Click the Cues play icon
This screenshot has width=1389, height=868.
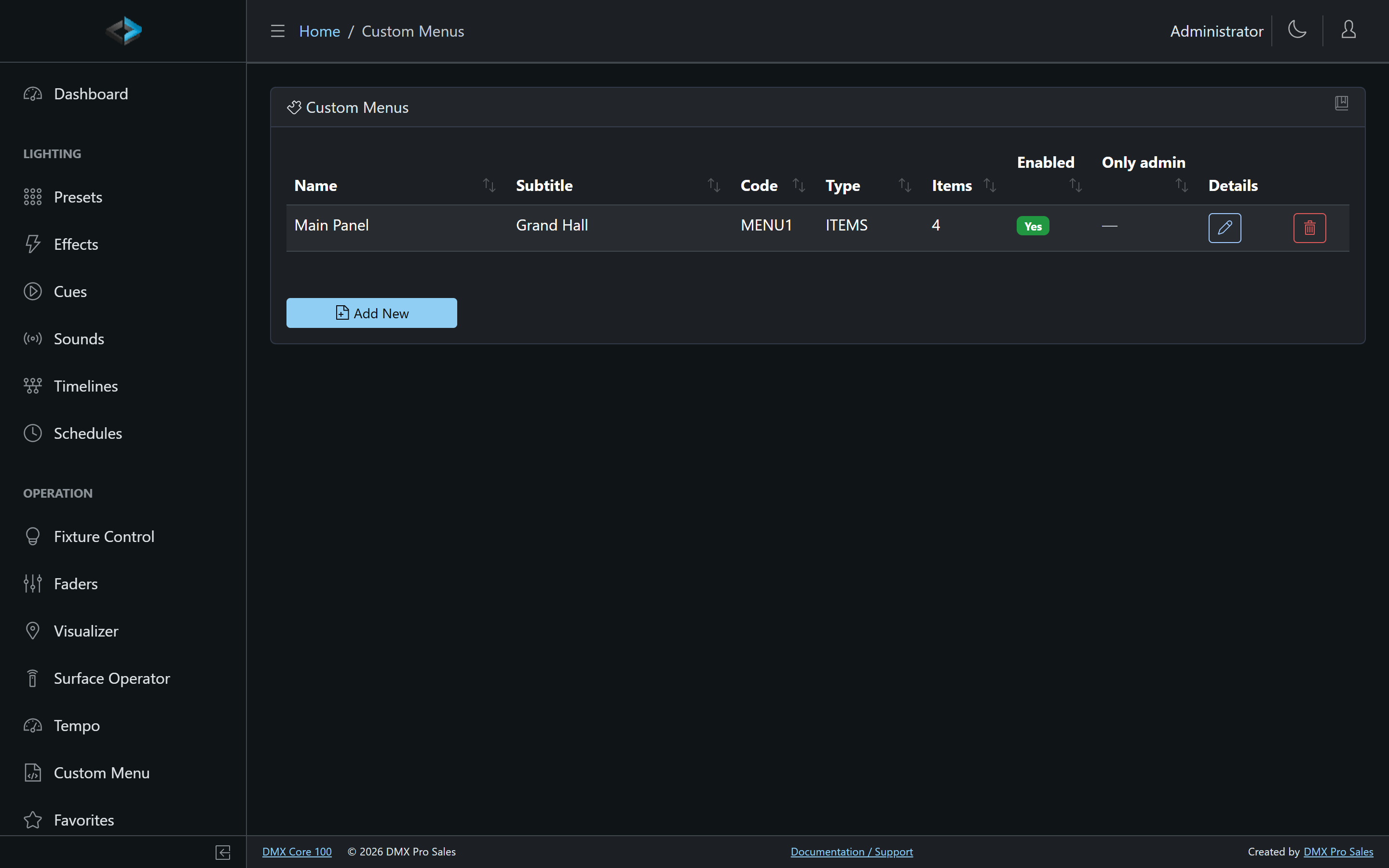pyautogui.click(x=33, y=292)
